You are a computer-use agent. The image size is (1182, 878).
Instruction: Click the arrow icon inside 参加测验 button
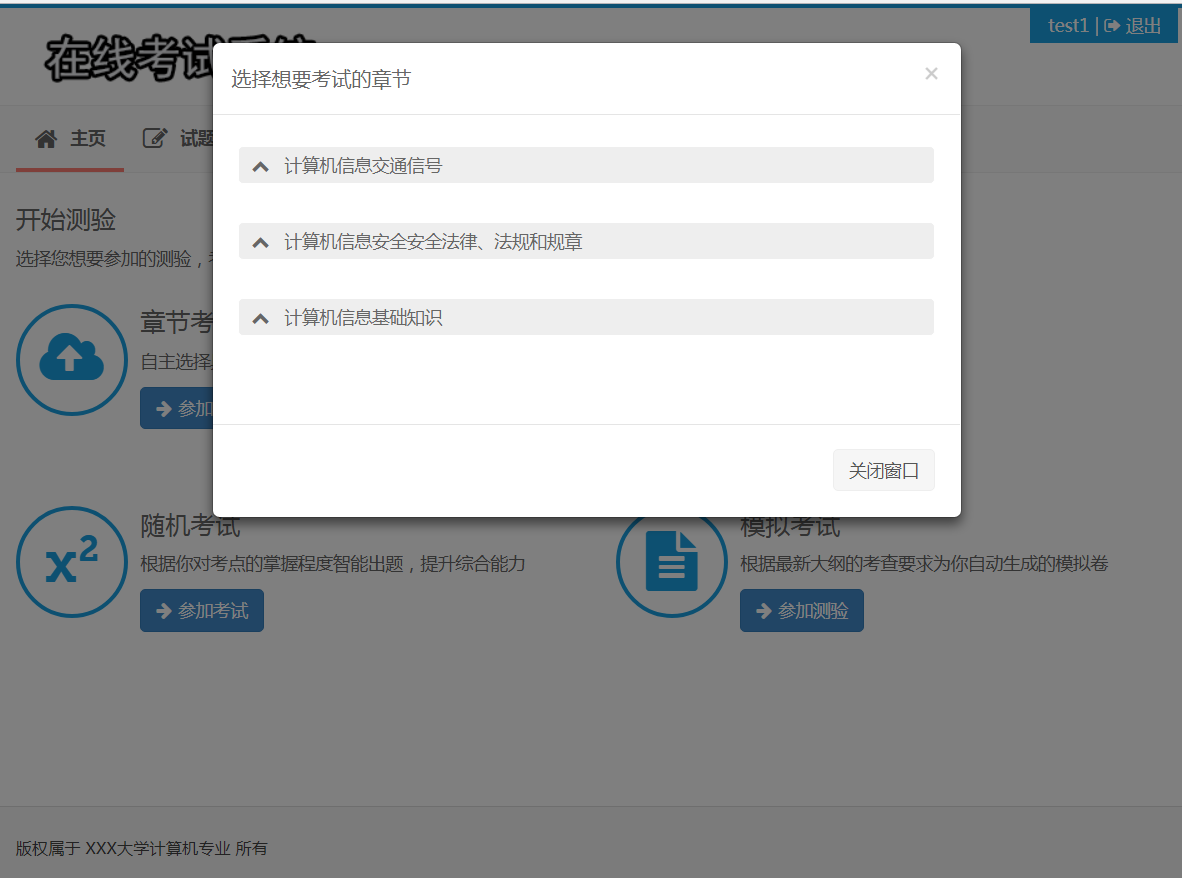coord(762,610)
